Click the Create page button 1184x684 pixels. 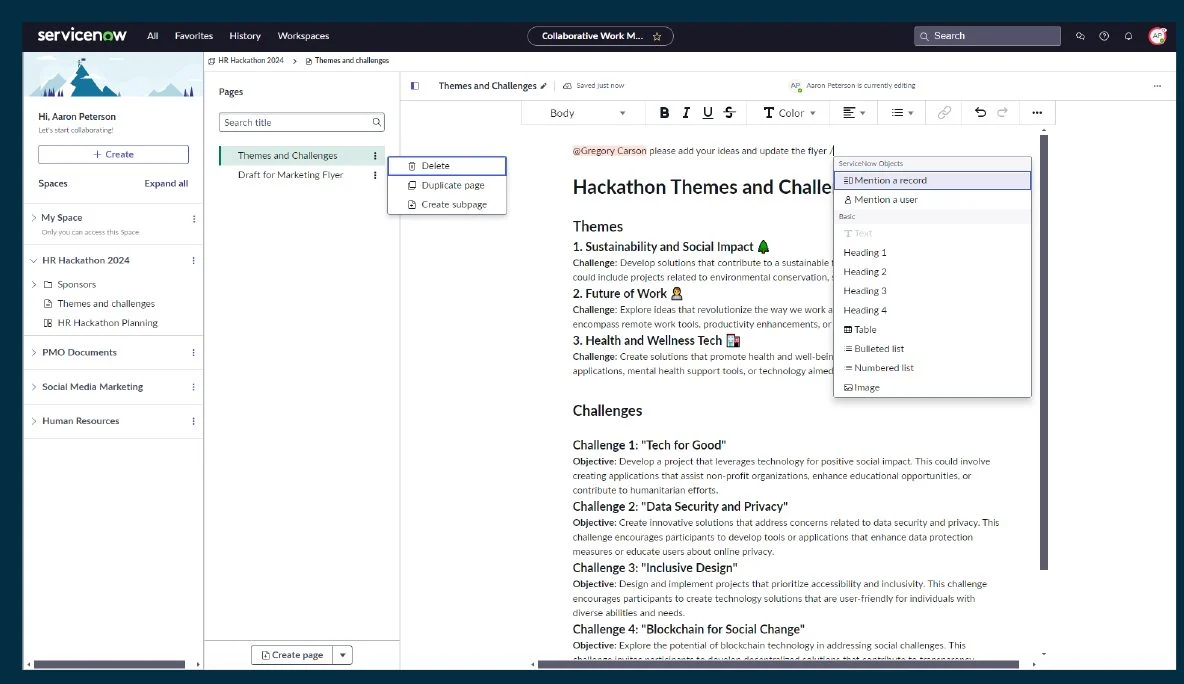(x=292, y=655)
